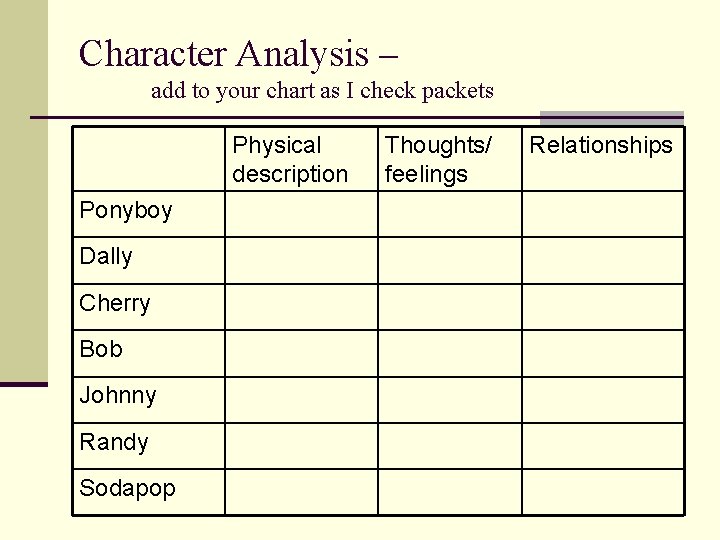The image size is (720, 540).
Task: Click the empty top-left table cell
Action: click(x=149, y=159)
